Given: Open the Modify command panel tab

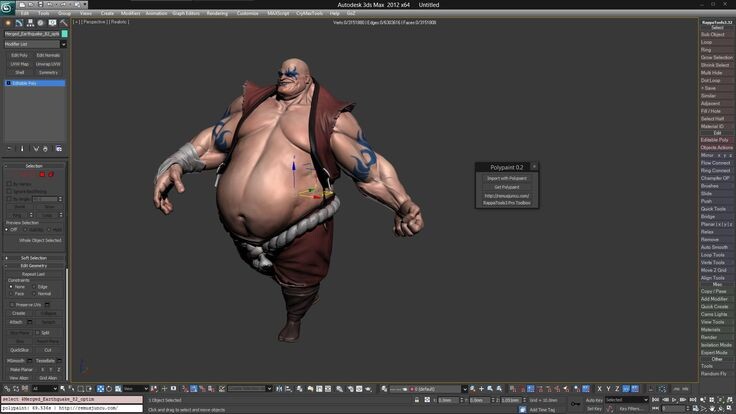Looking at the screenshot, I should (x=19, y=23).
